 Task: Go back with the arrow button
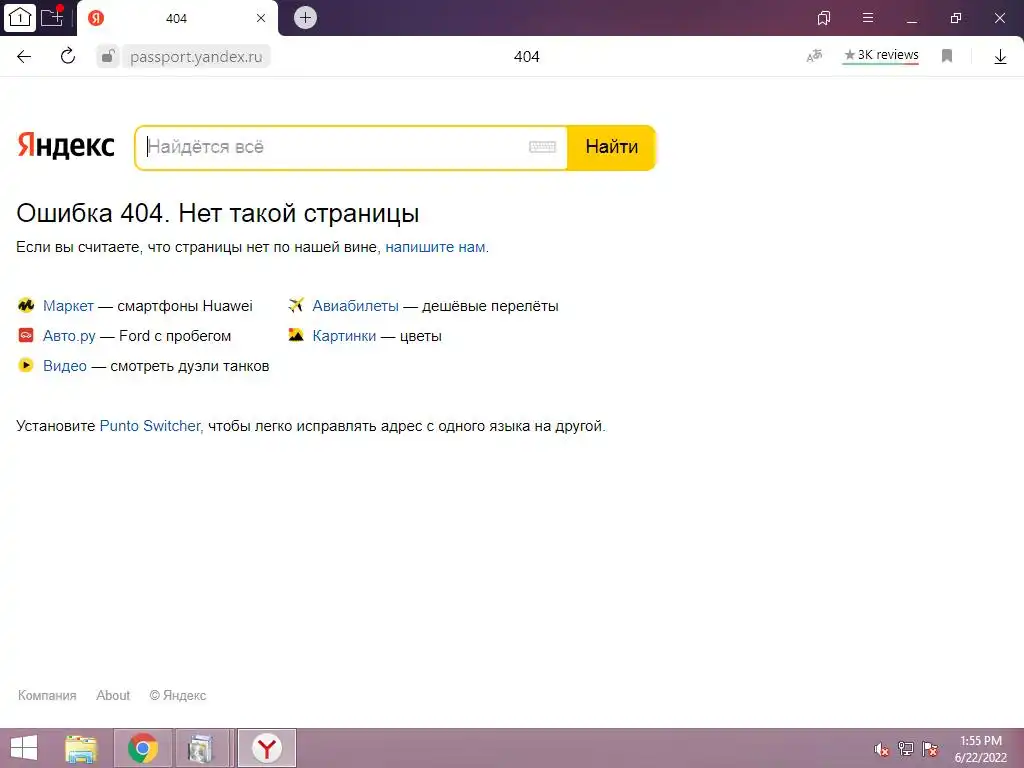point(24,57)
